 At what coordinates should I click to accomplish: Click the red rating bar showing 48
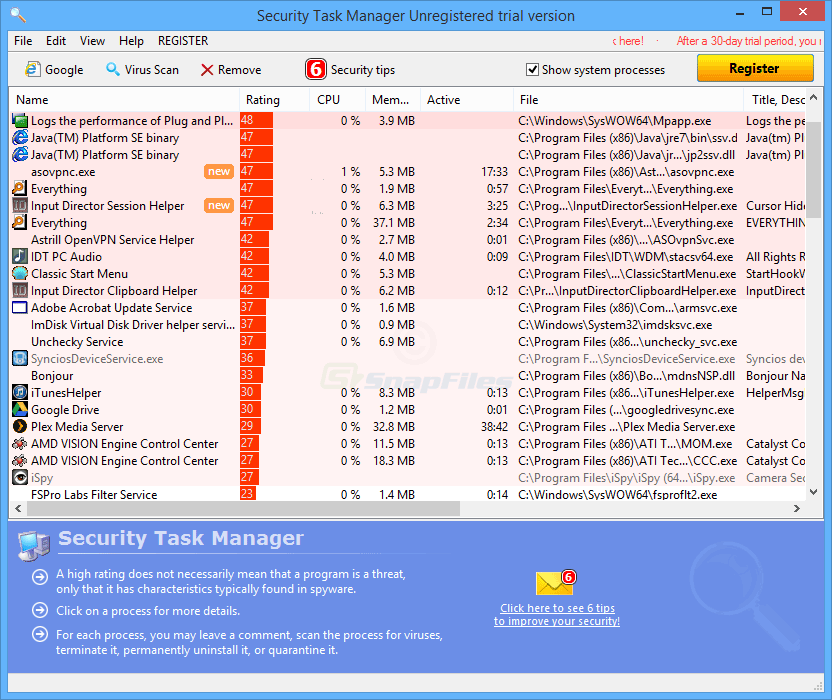coord(256,120)
